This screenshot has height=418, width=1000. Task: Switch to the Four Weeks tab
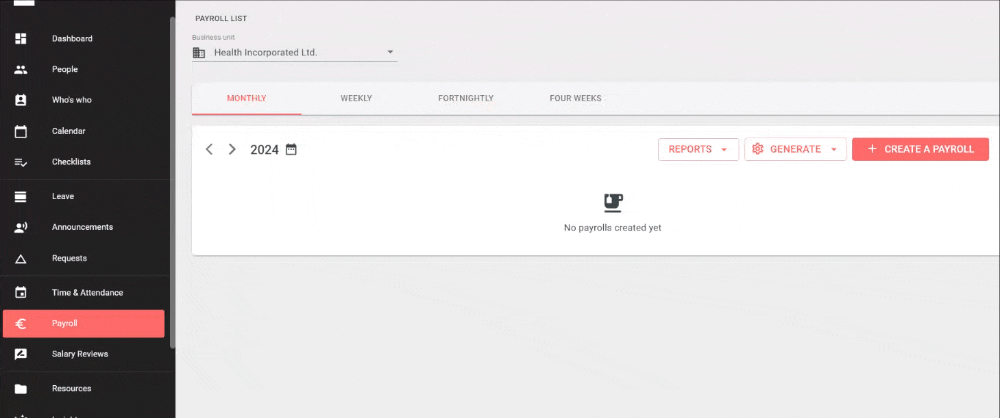575,98
